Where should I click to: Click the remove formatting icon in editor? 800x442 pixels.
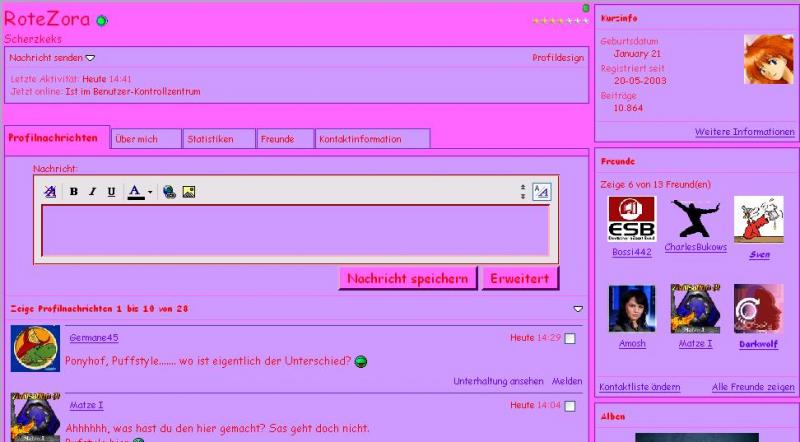pos(50,192)
